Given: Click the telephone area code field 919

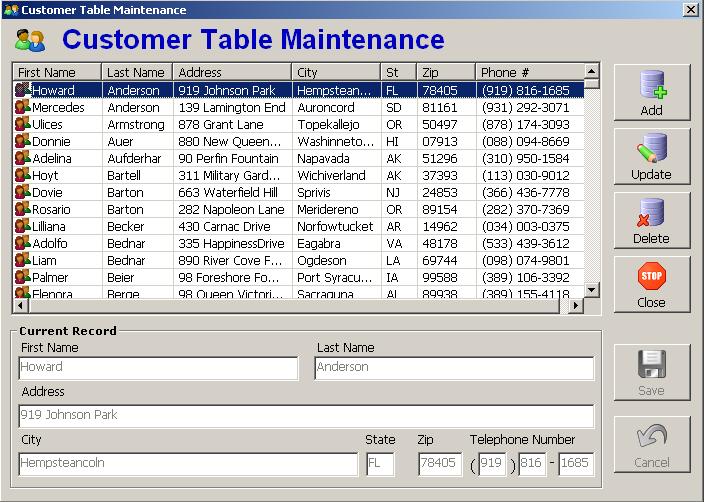Looking at the screenshot, I should point(492,464).
